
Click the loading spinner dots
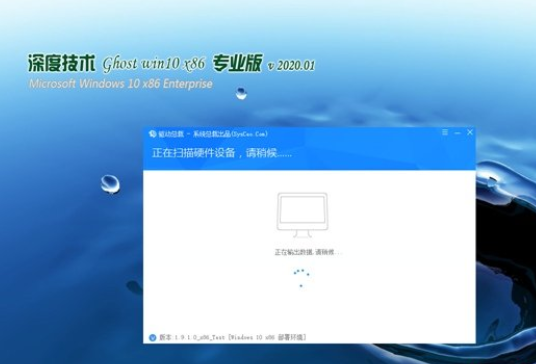coord(301,278)
